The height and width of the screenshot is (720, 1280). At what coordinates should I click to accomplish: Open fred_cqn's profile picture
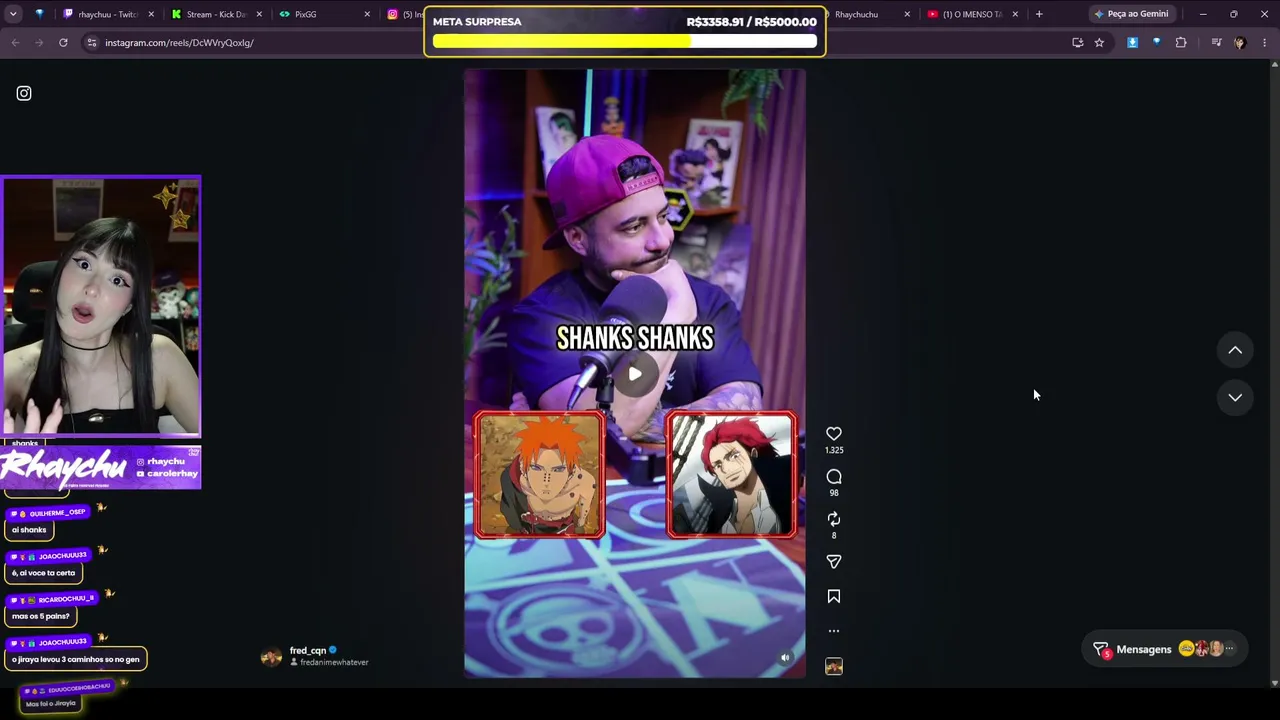(x=271, y=657)
